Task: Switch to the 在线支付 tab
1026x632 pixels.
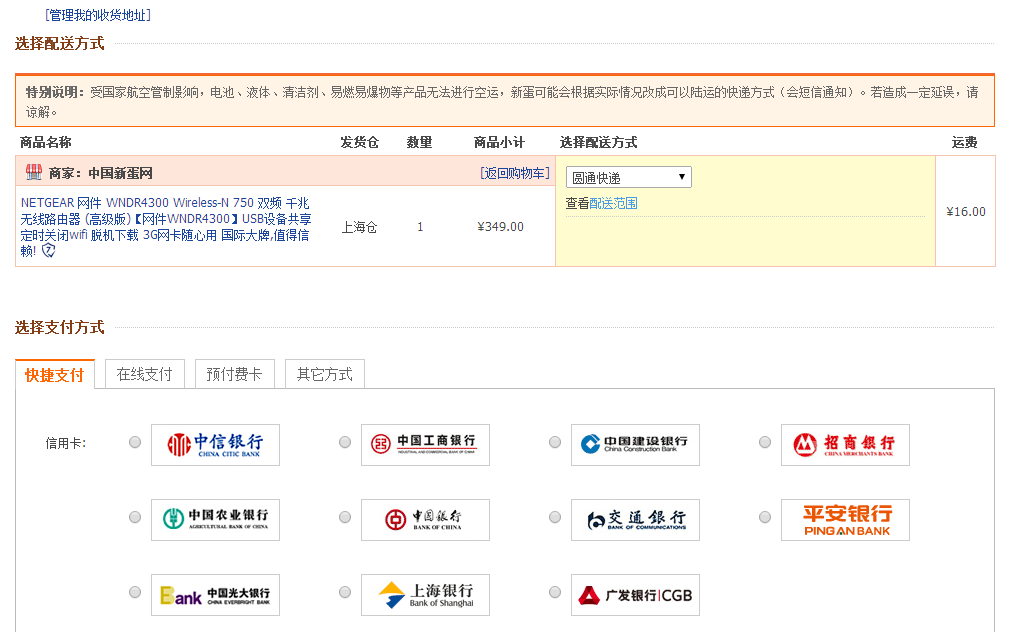Action: pyautogui.click(x=144, y=374)
